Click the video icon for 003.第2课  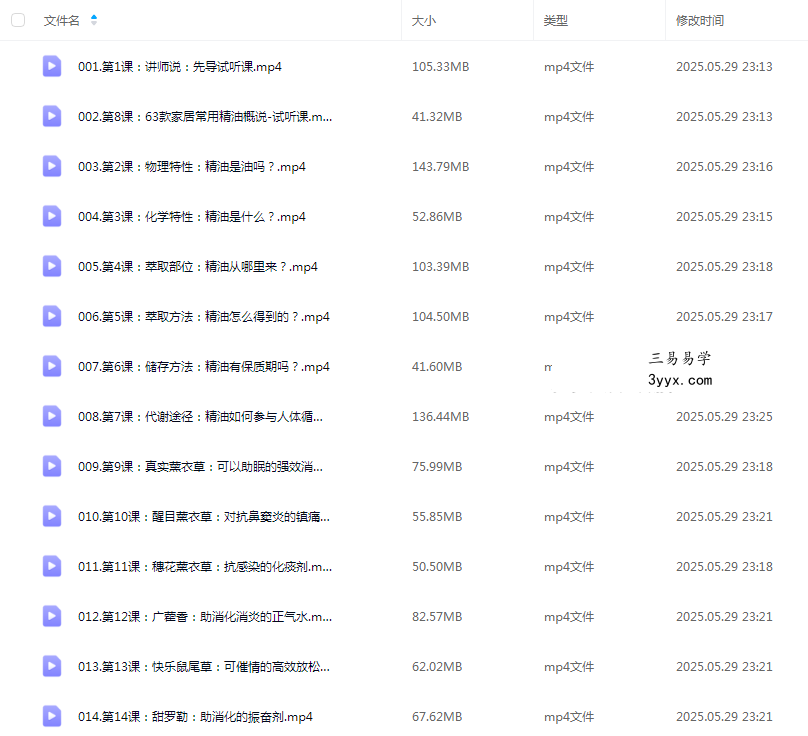52,166
